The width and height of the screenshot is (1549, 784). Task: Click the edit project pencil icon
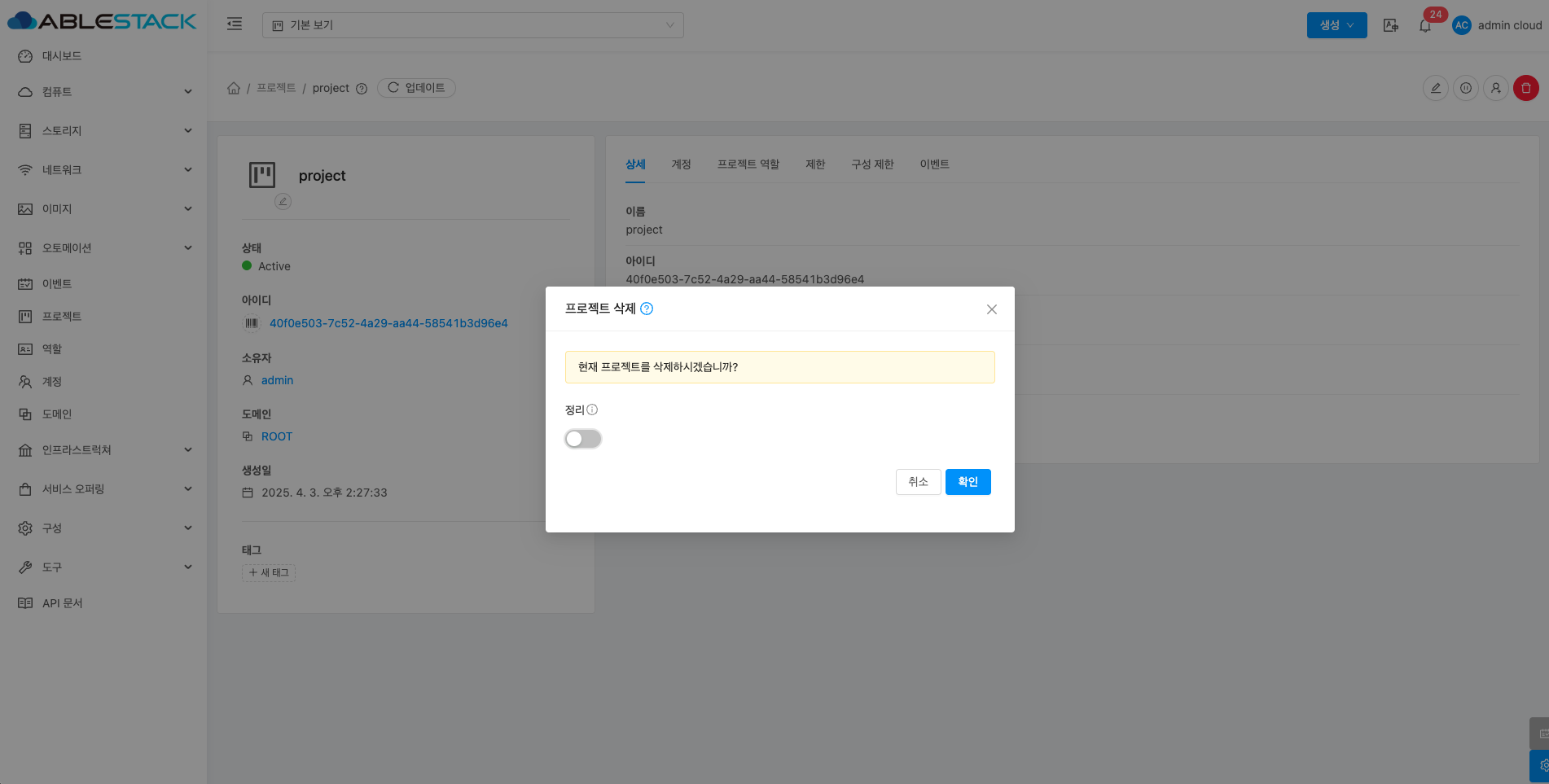(x=1435, y=88)
